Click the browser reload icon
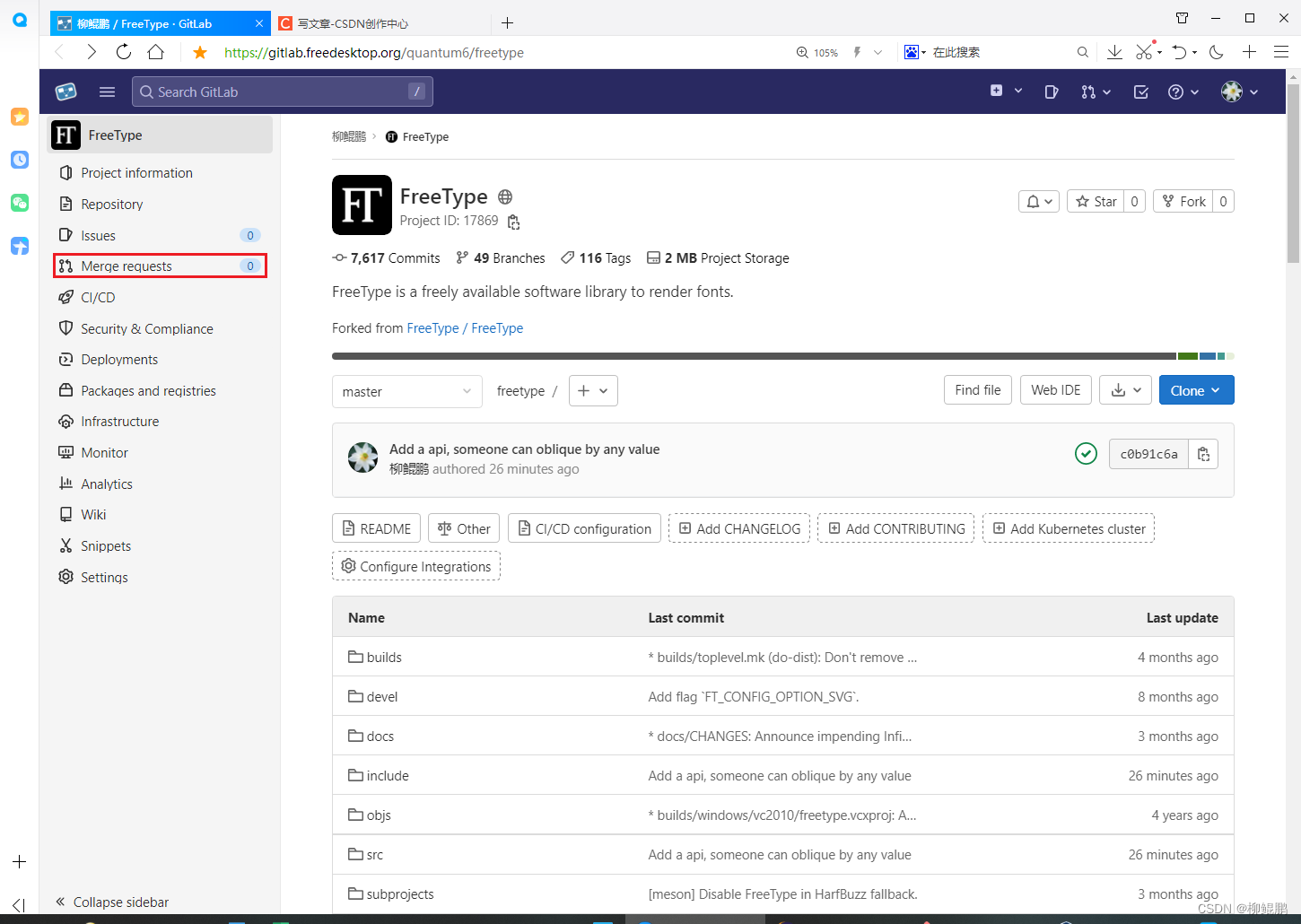Image resolution: width=1301 pixels, height=924 pixels. 124,52
